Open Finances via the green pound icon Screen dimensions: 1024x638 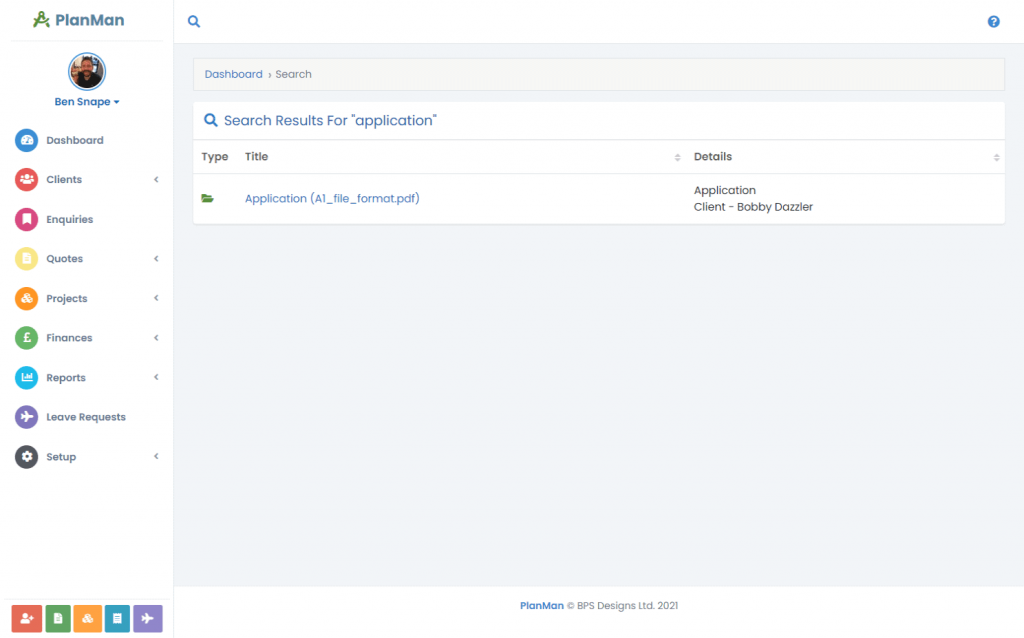(27, 338)
